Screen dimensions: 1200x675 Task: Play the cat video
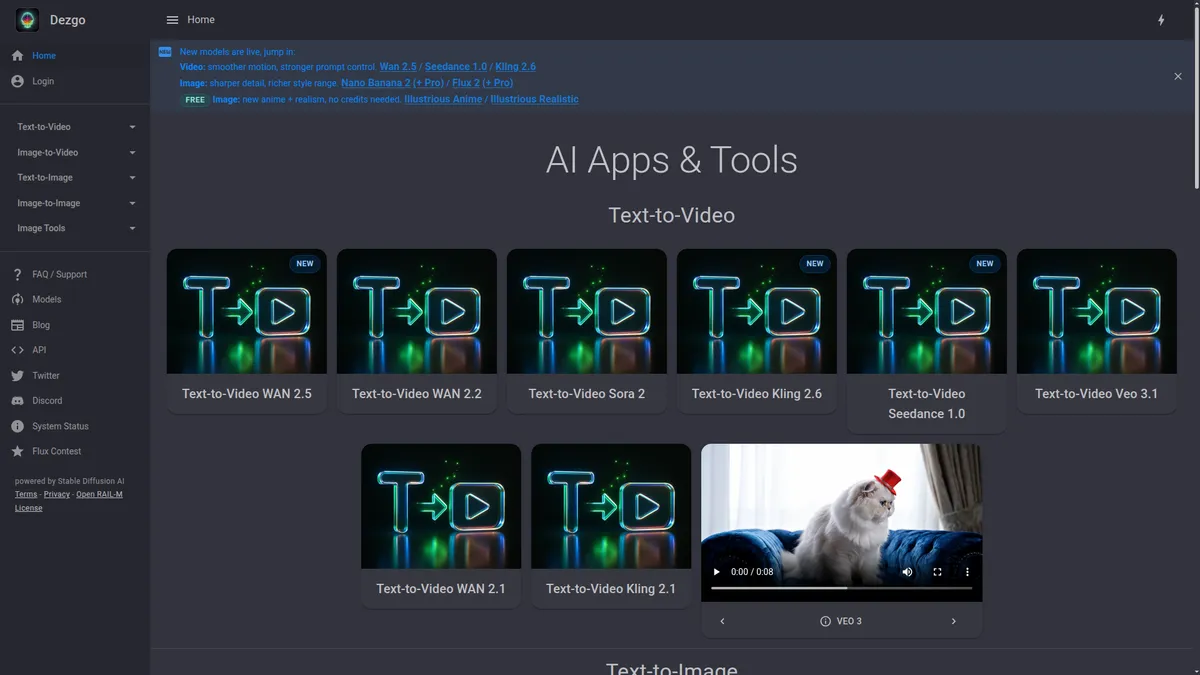tap(716, 572)
